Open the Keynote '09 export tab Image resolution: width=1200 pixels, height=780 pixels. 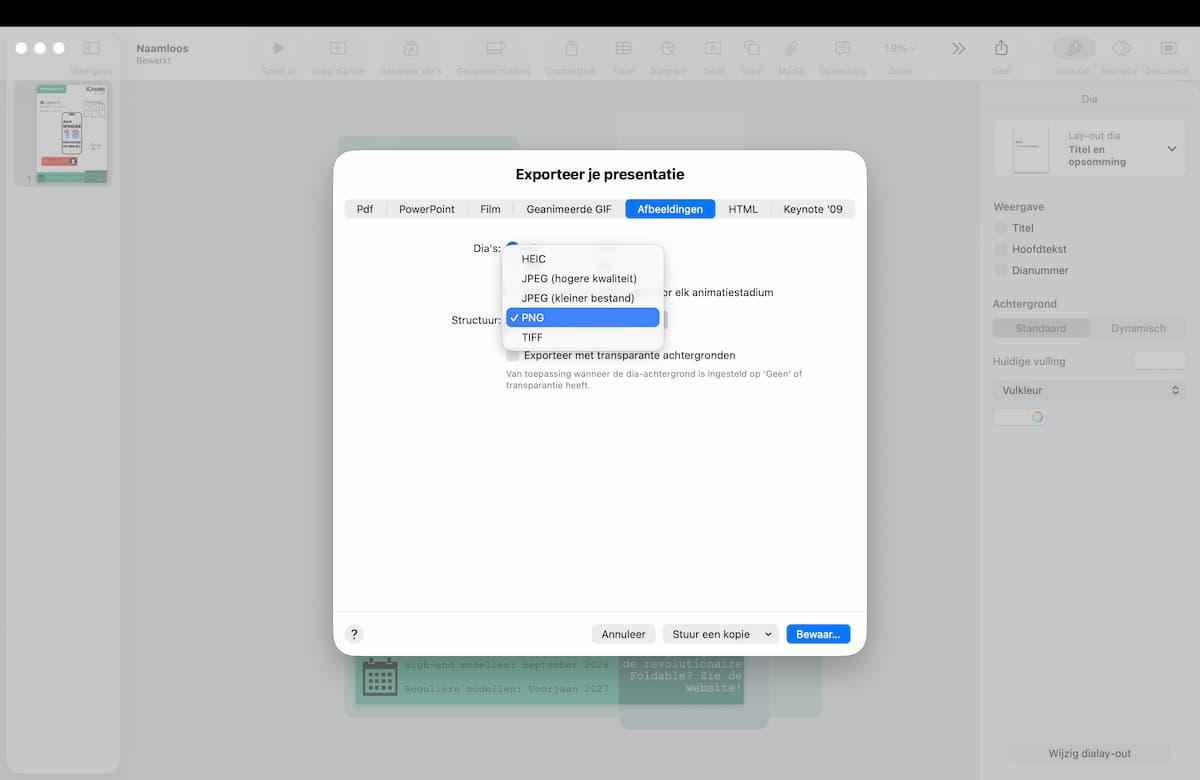[x=813, y=209]
